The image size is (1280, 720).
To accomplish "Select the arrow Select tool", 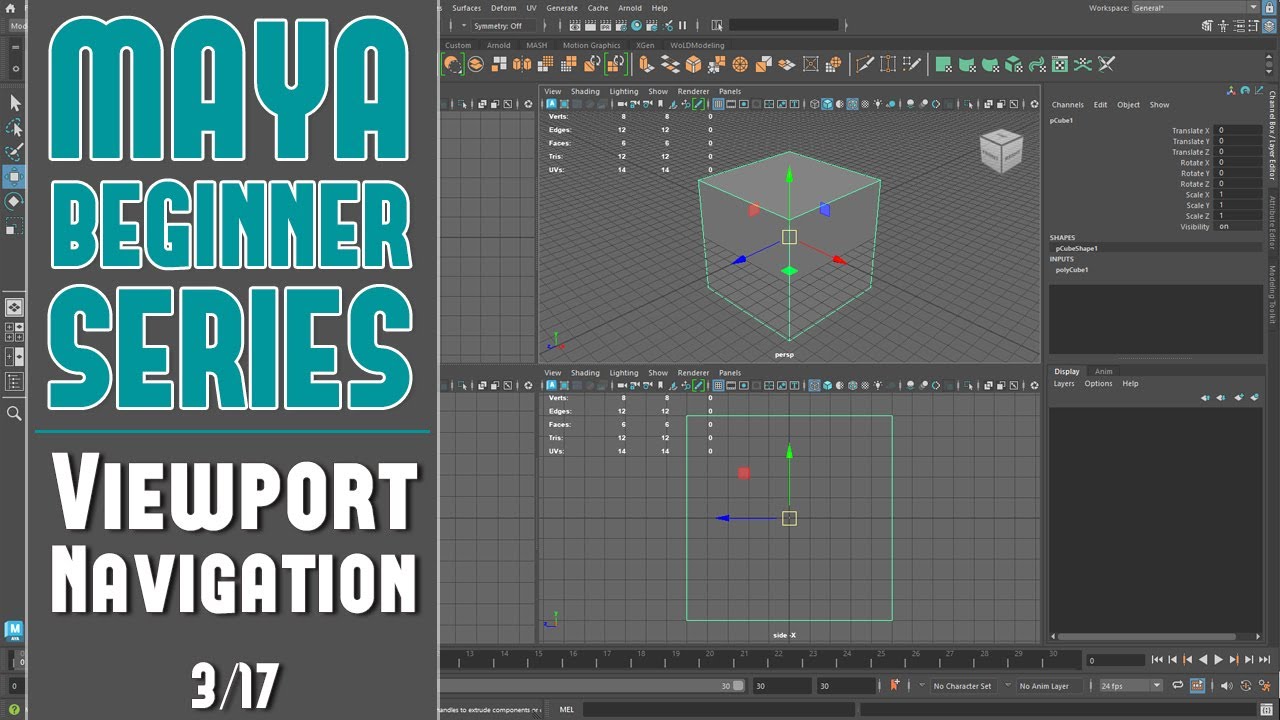I will click(15, 103).
